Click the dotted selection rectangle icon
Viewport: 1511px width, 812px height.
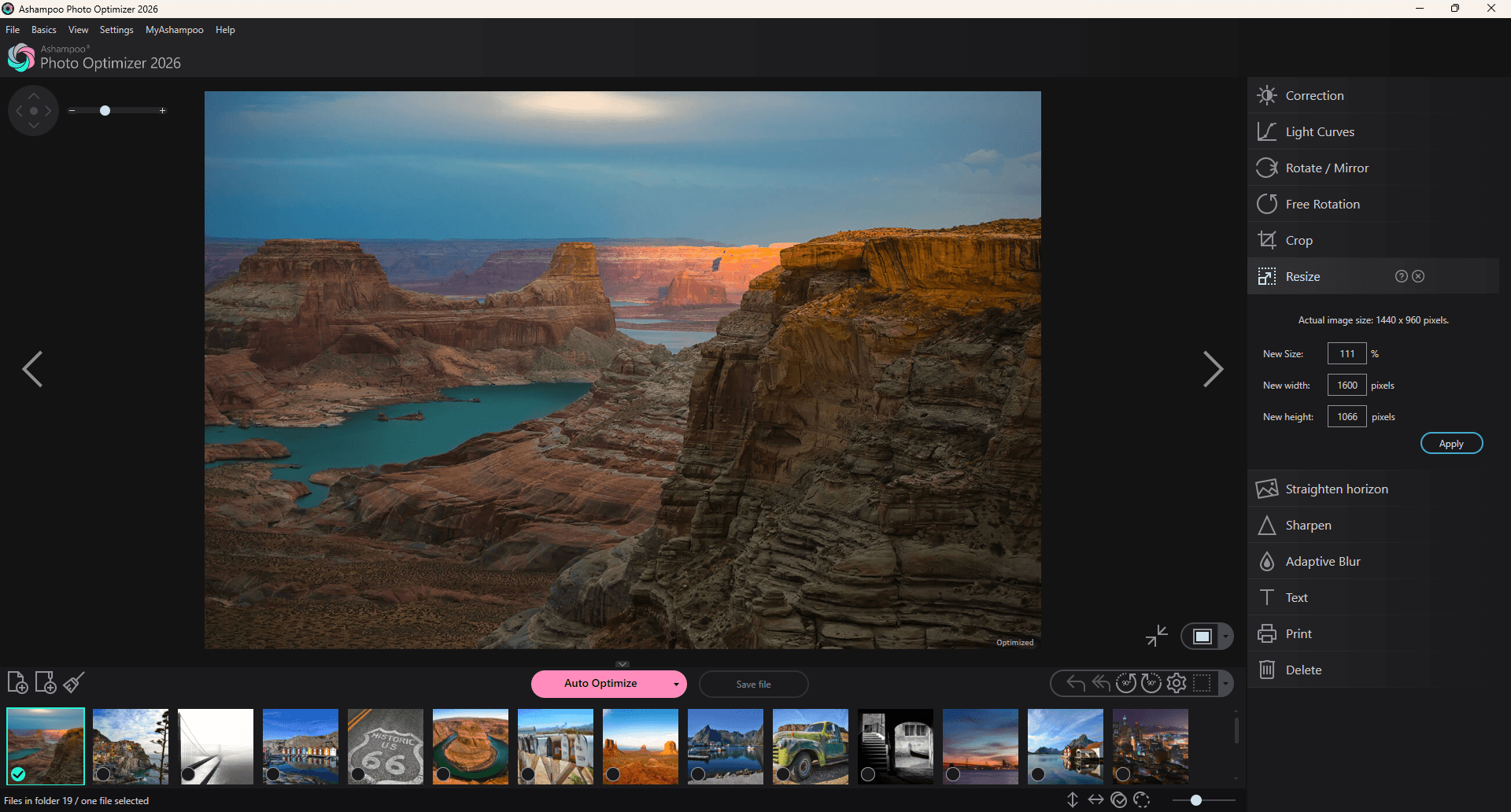click(x=1202, y=683)
